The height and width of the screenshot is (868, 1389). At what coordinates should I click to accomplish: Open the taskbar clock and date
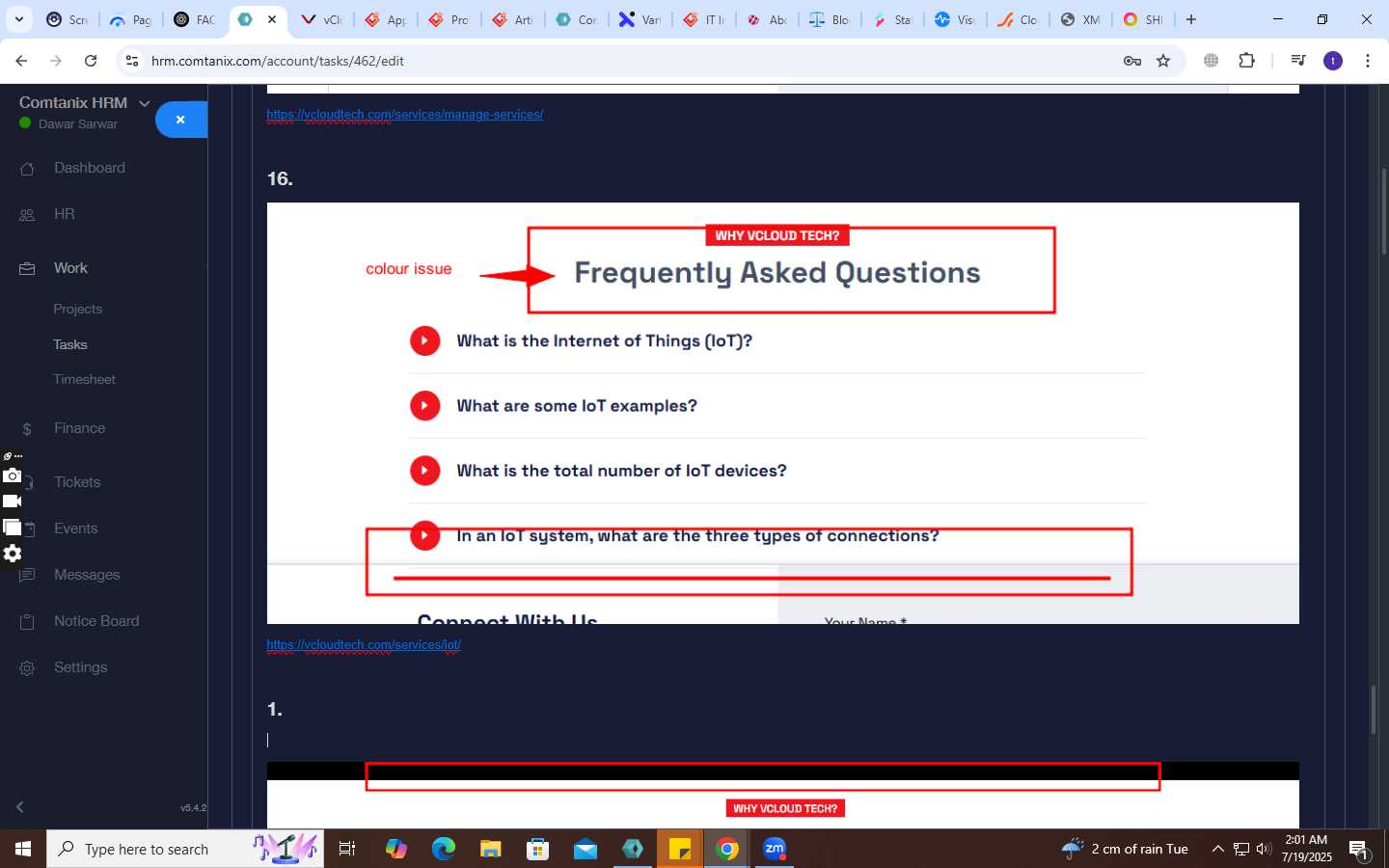pyautogui.click(x=1306, y=849)
